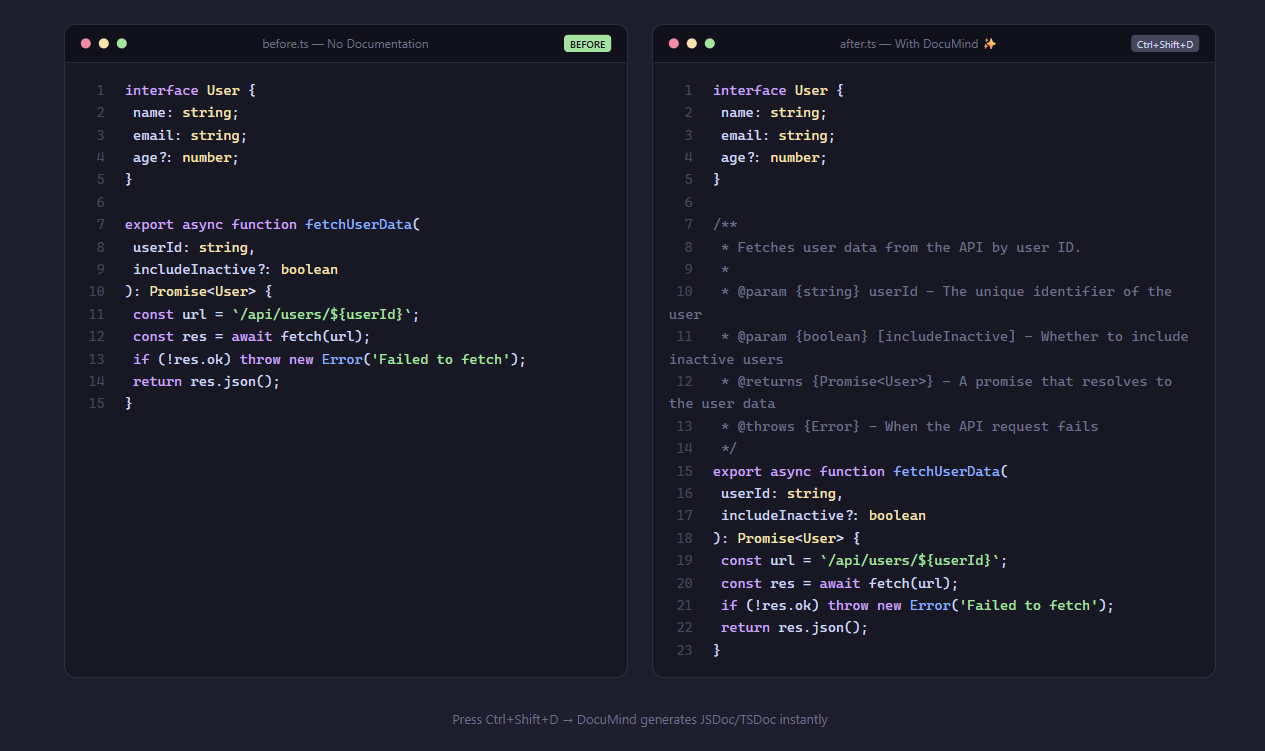The image size is (1265, 751).
Task: Click 'const res = await fetch(url);' line 20 in after.ts
Action: pyautogui.click(x=840, y=583)
